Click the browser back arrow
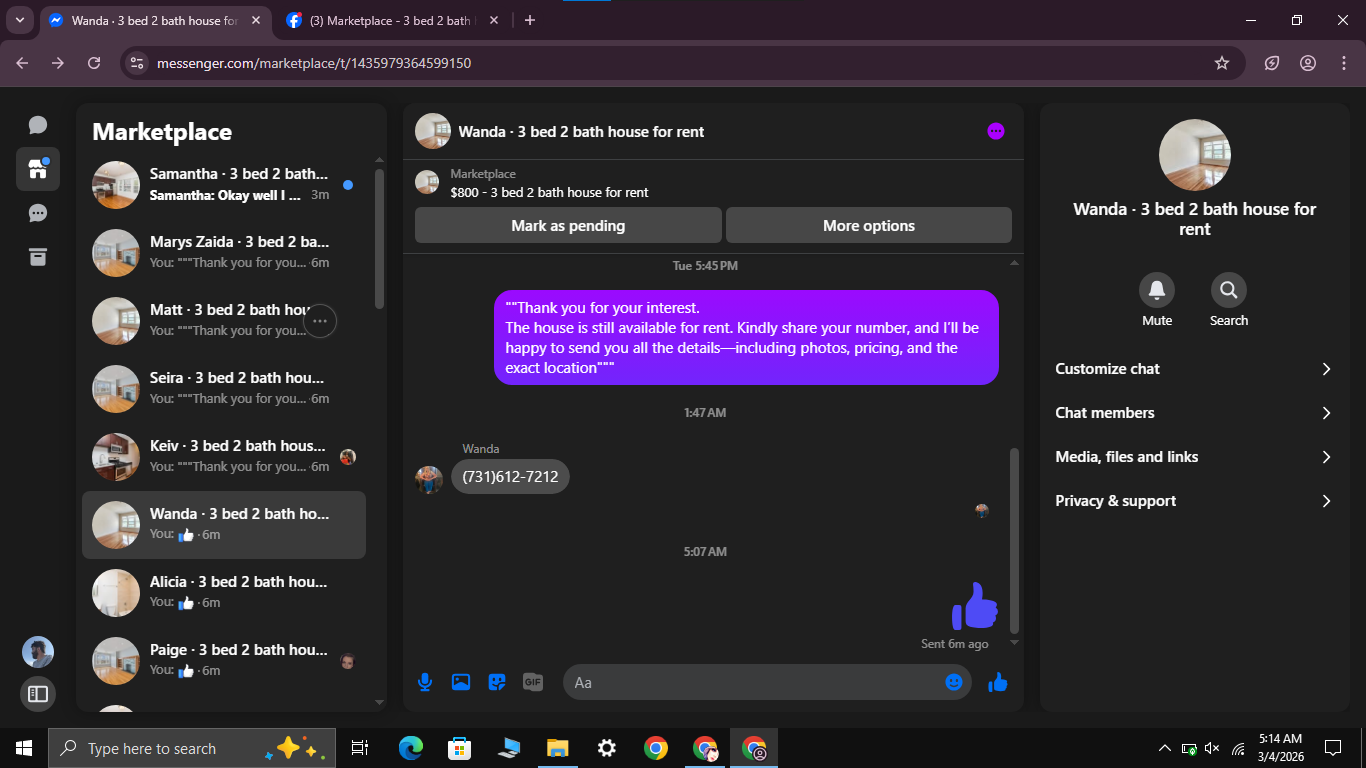The width and height of the screenshot is (1366, 768). [22, 63]
